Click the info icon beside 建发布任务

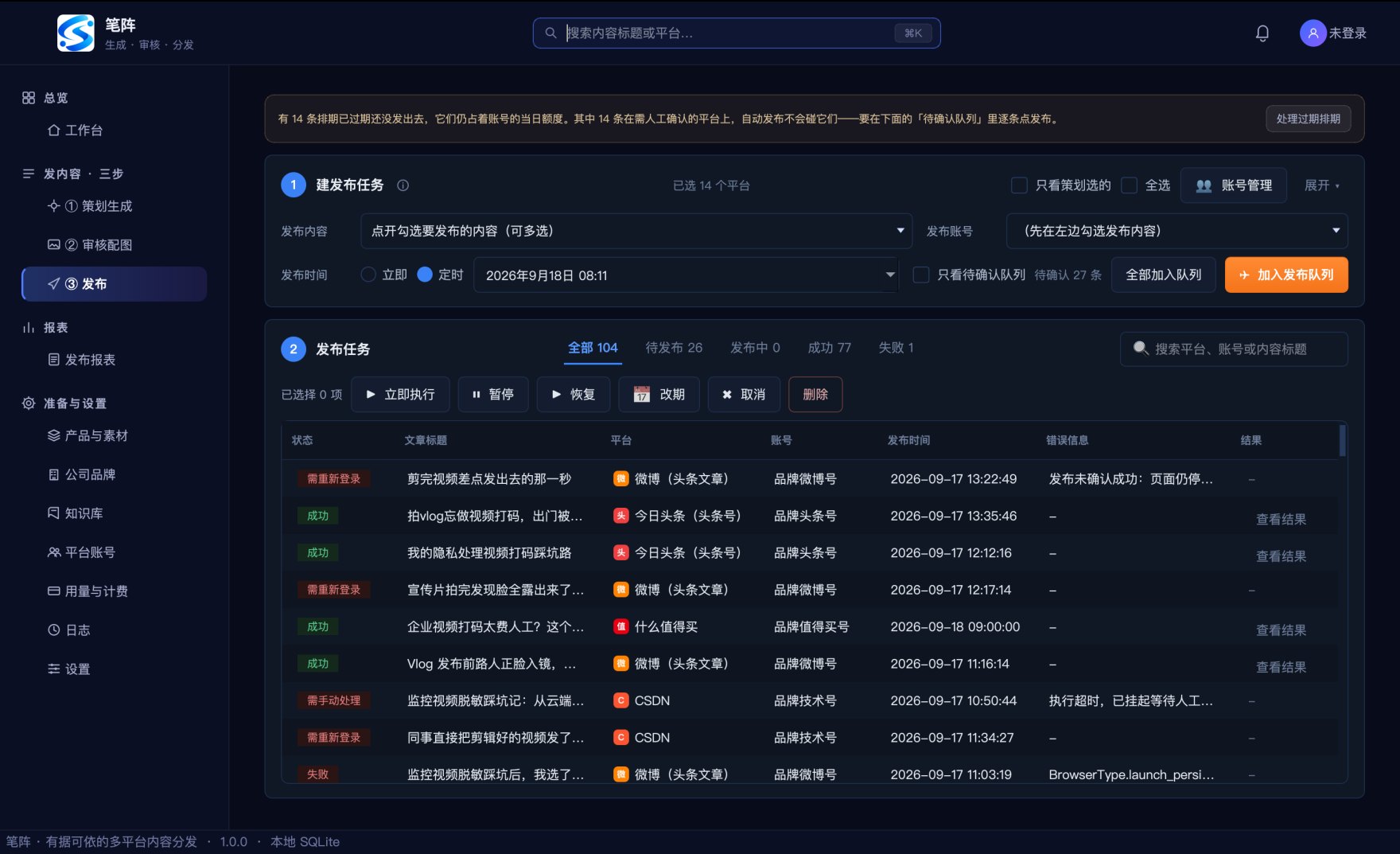(402, 185)
